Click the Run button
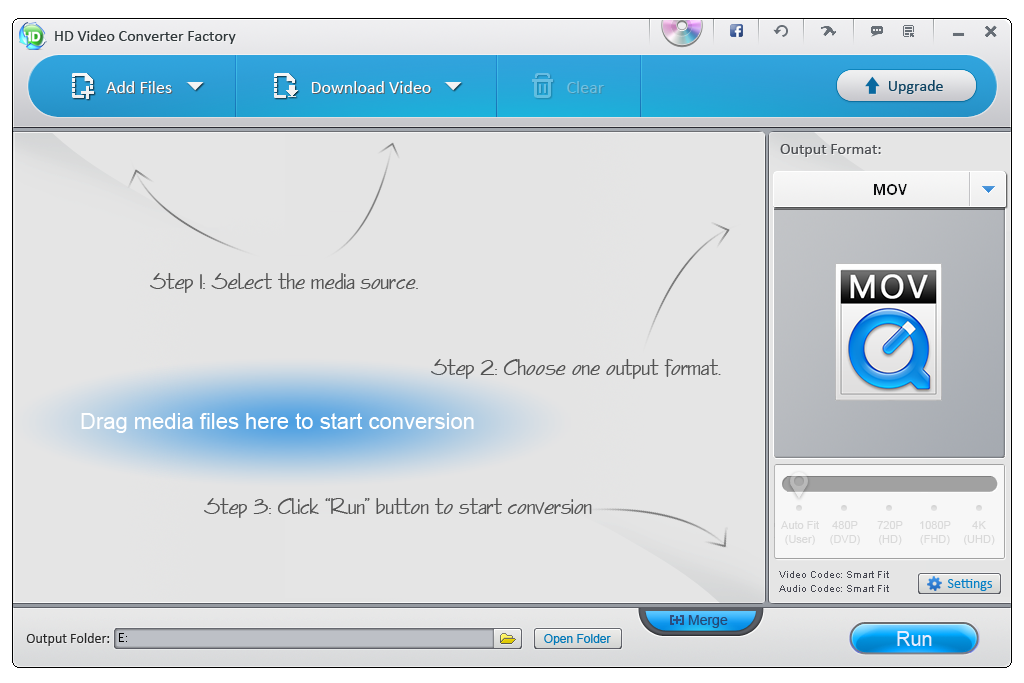1024x683 pixels. [914, 638]
